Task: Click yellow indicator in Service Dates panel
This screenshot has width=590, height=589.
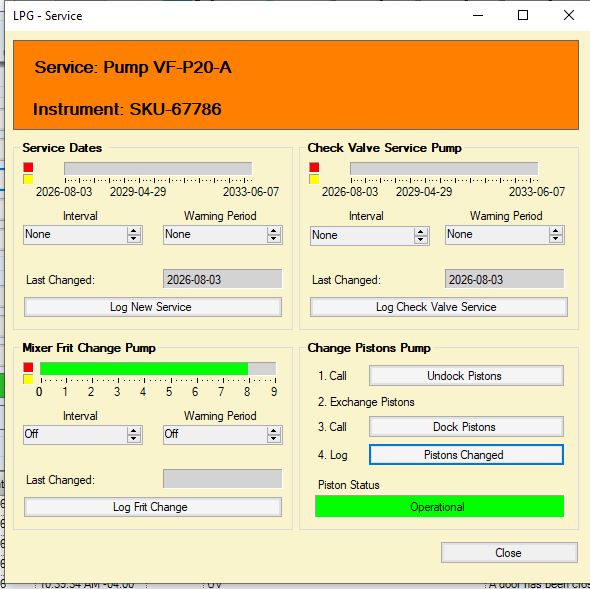Action: coord(28,179)
